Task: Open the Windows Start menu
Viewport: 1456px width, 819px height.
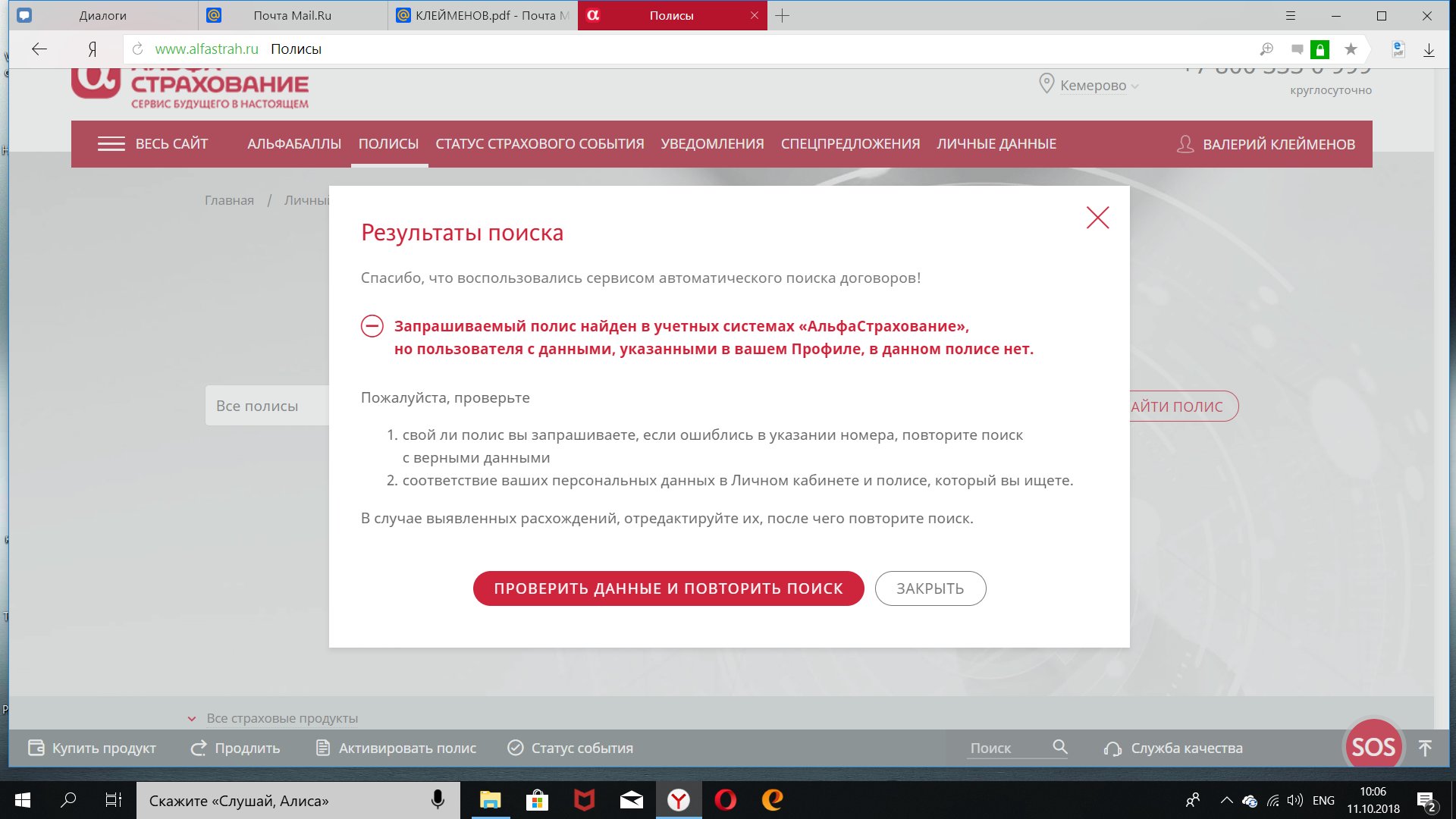Action: (x=23, y=800)
